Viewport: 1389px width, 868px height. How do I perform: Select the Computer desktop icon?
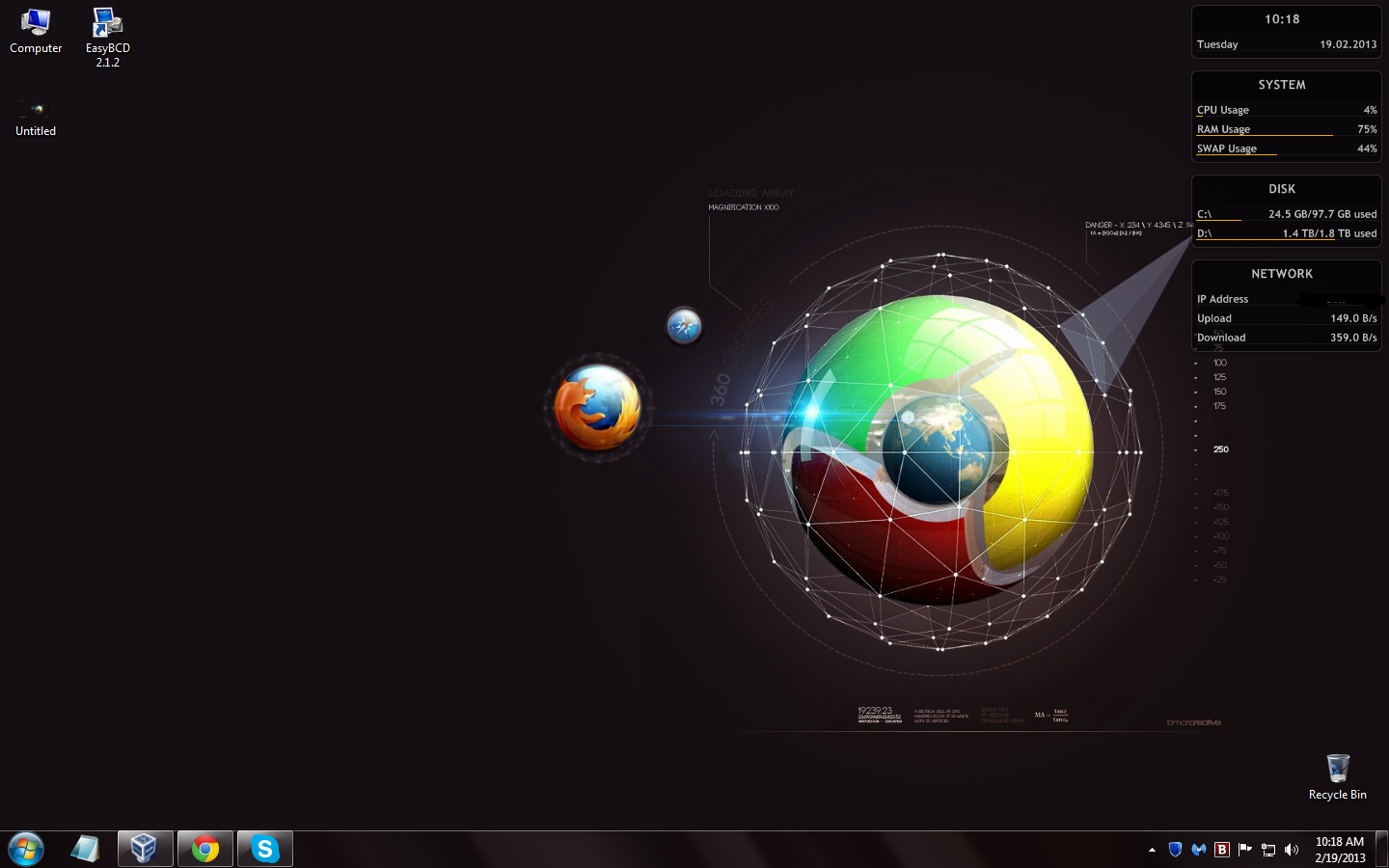coord(36,31)
